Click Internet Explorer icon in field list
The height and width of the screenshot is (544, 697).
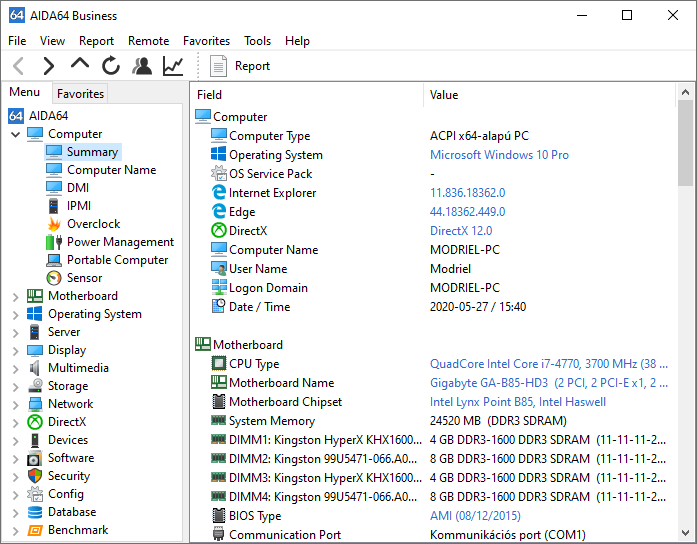pyautogui.click(x=218, y=192)
